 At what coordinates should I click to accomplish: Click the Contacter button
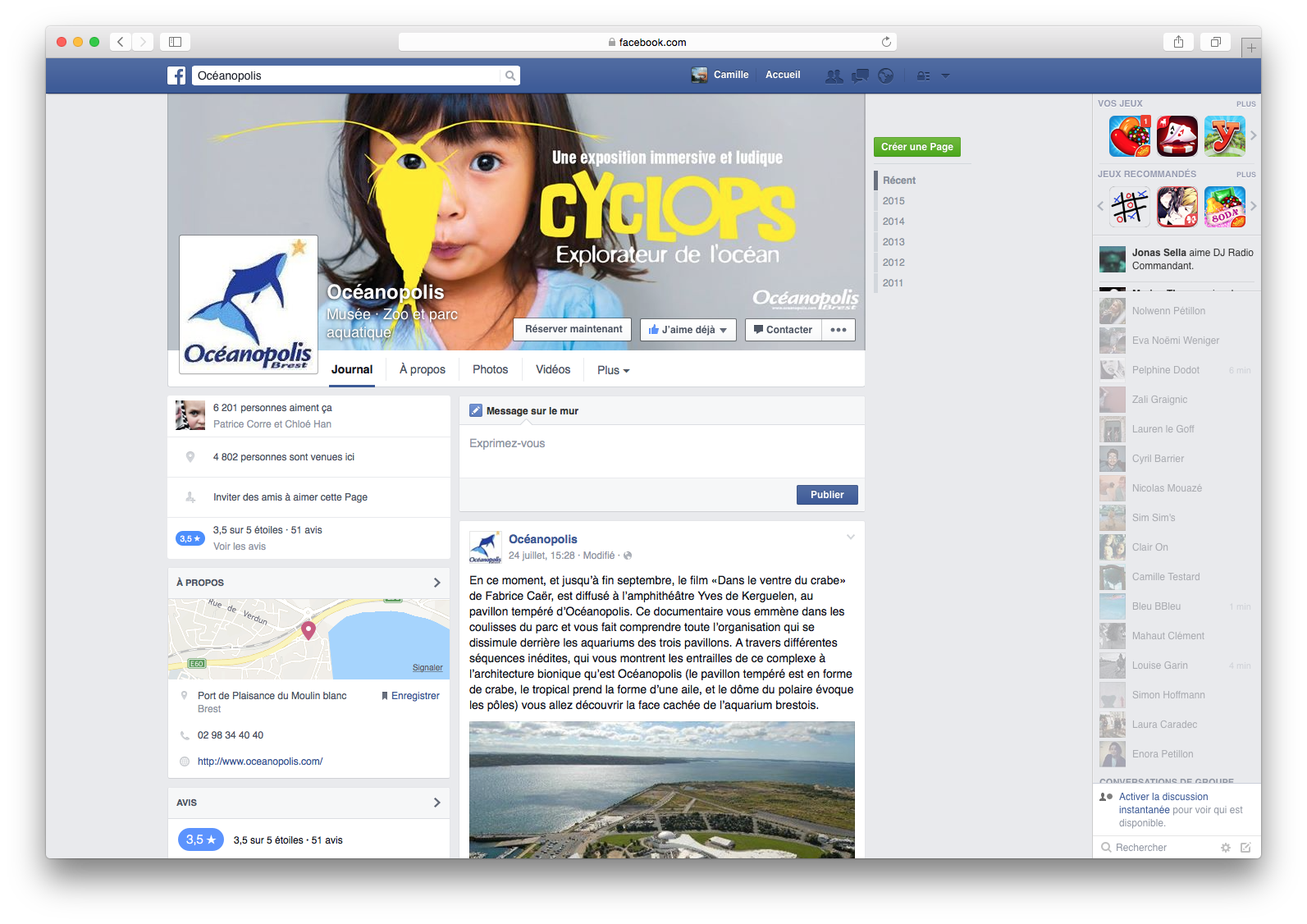(x=783, y=330)
